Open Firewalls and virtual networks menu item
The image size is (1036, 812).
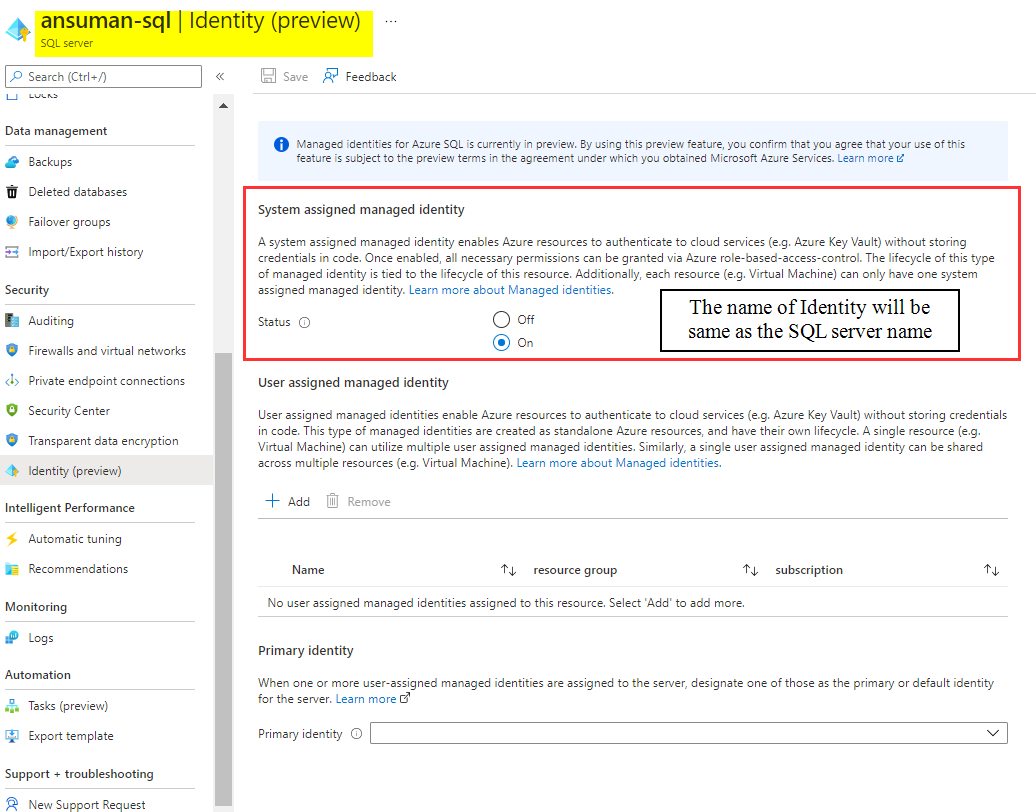tap(107, 351)
